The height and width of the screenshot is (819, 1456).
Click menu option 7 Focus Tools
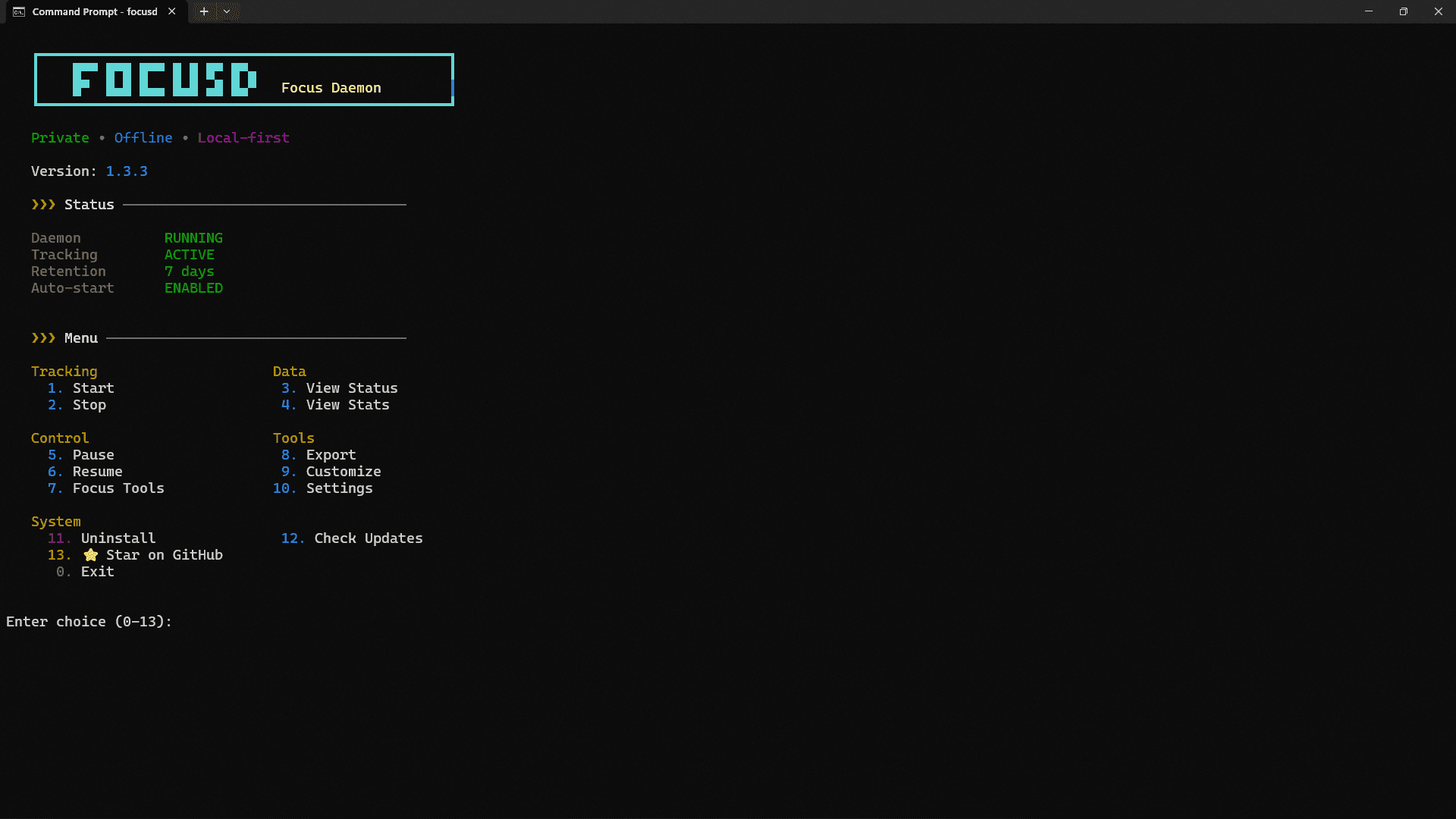coord(106,488)
